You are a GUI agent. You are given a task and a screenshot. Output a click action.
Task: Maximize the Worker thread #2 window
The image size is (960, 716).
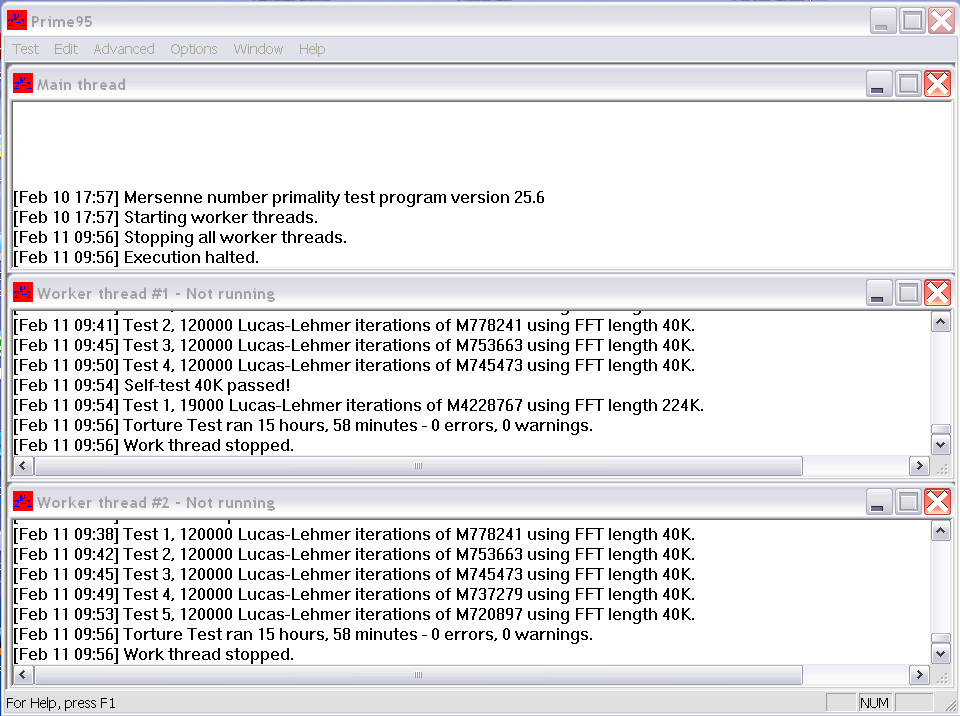[908, 502]
